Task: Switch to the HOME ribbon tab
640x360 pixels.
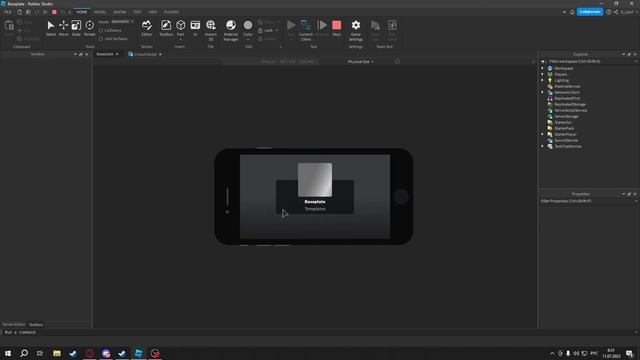Action: tap(82, 12)
